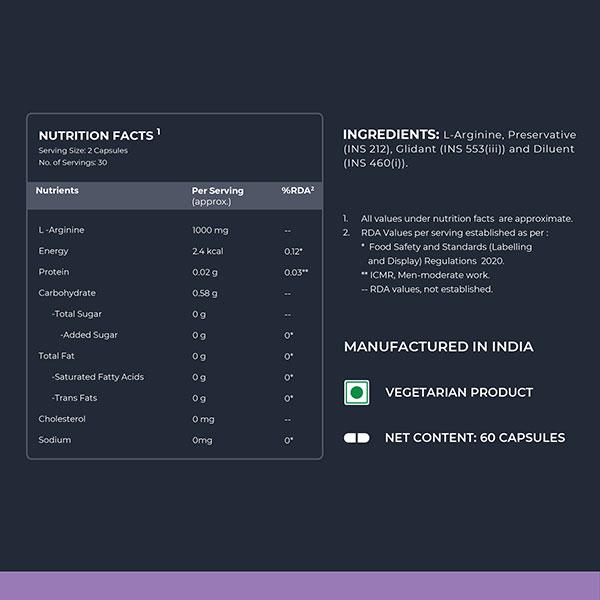This screenshot has height=600, width=600.
Task: Click the green vegetarian symbol icon
Action: (354, 392)
